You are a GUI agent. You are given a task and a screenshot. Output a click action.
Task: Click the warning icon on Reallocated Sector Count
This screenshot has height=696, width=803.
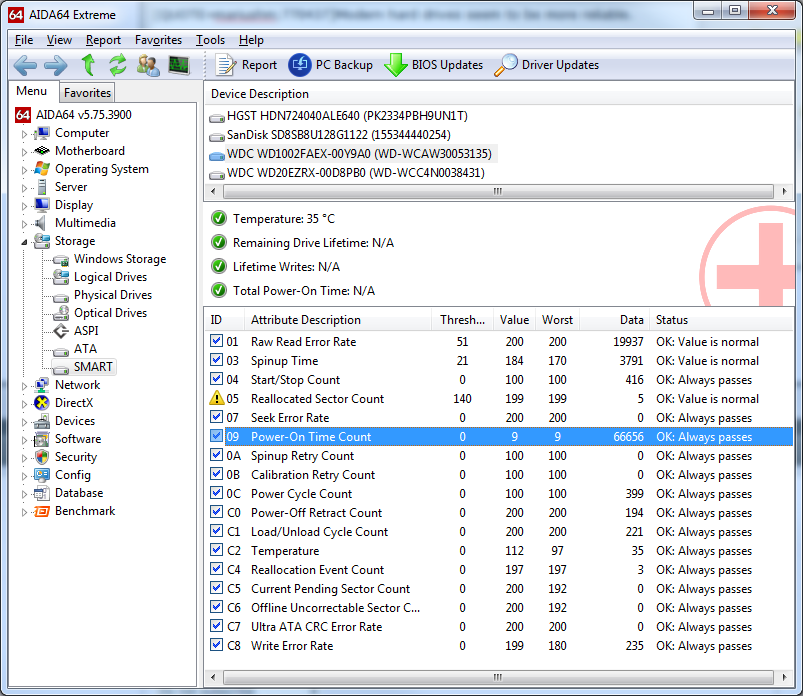217,398
